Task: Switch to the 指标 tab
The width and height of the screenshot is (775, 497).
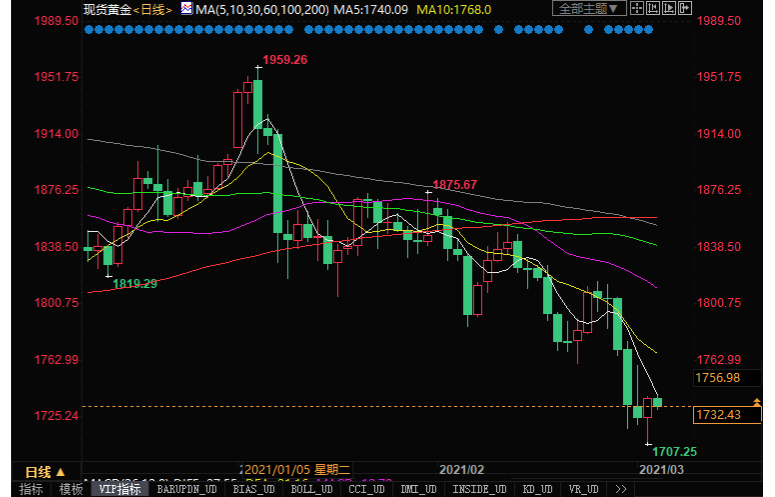Action: [31, 489]
